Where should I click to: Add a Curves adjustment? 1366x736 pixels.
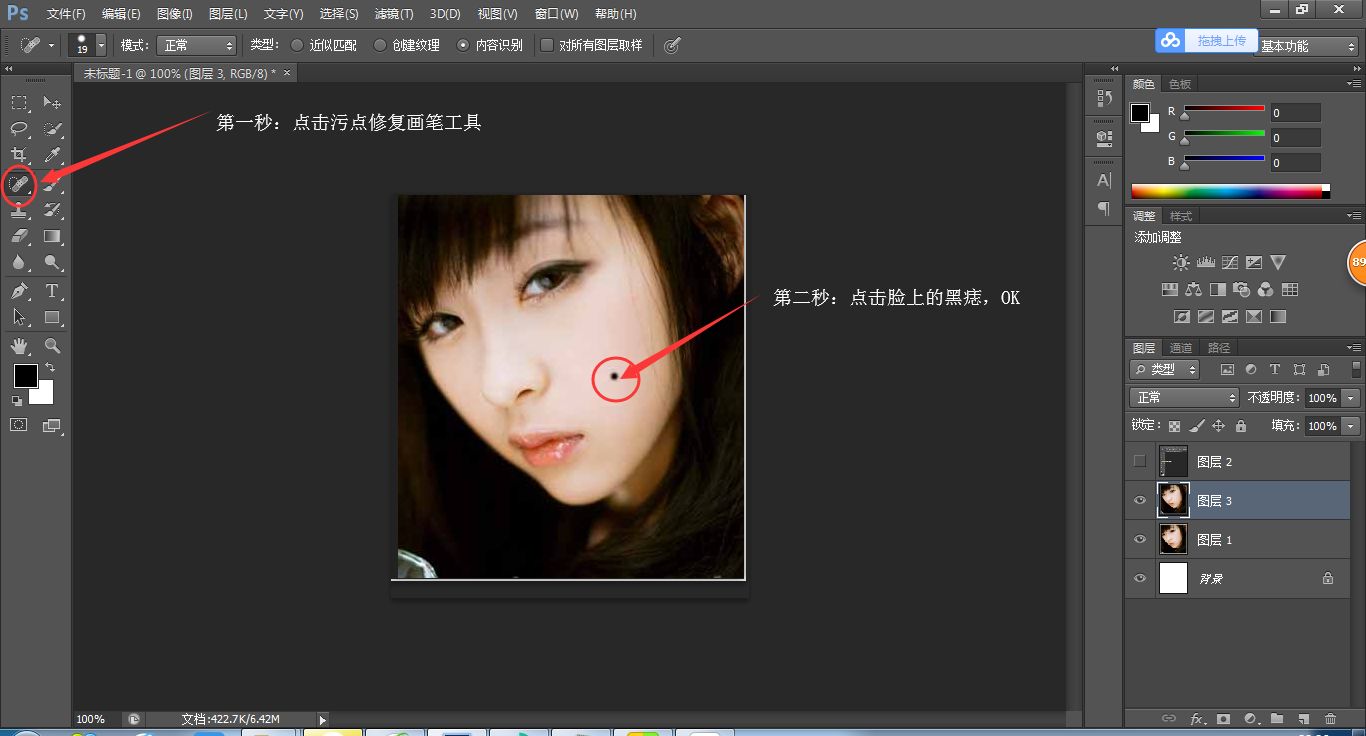(1230, 263)
